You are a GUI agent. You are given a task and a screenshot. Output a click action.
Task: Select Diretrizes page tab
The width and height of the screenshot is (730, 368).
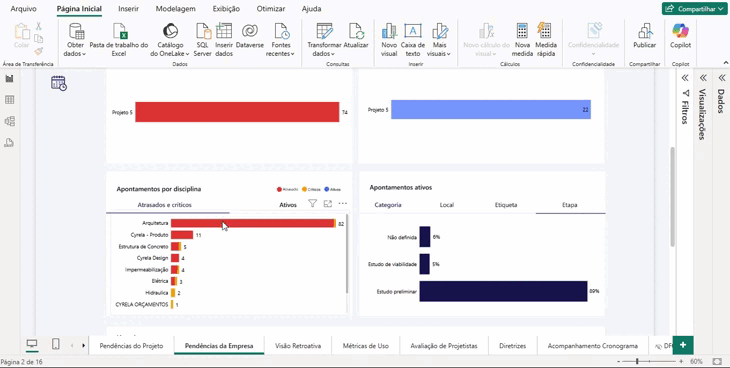(x=513, y=346)
